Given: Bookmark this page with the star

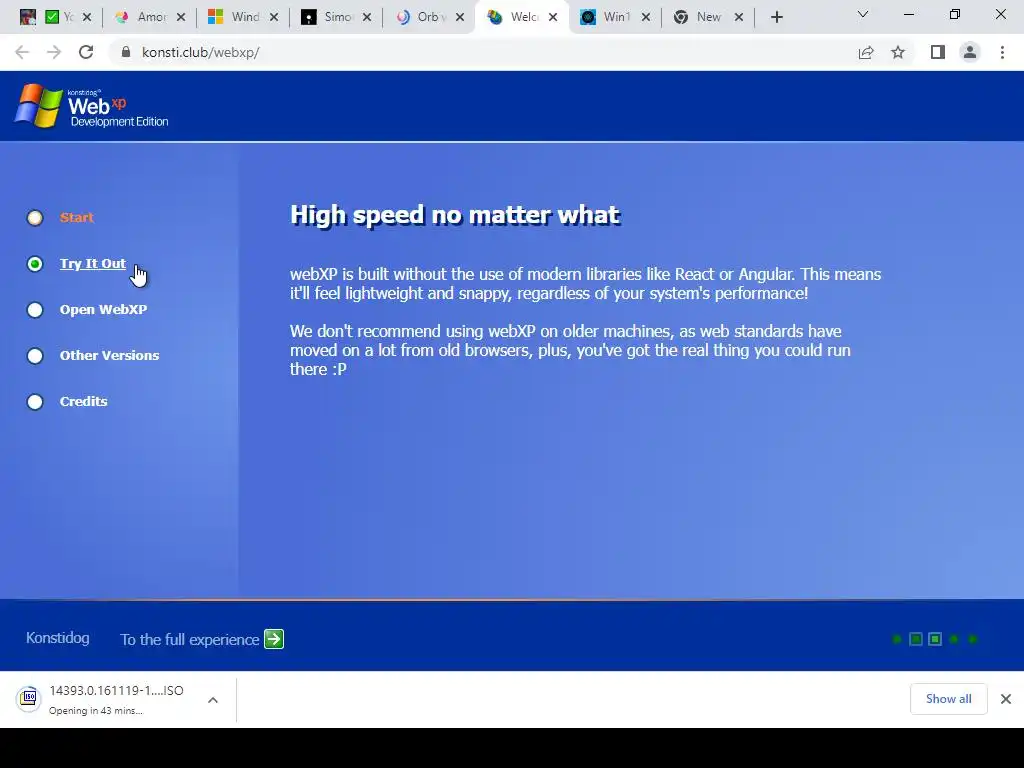Looking at the screenshot, I should coord(898,52).
